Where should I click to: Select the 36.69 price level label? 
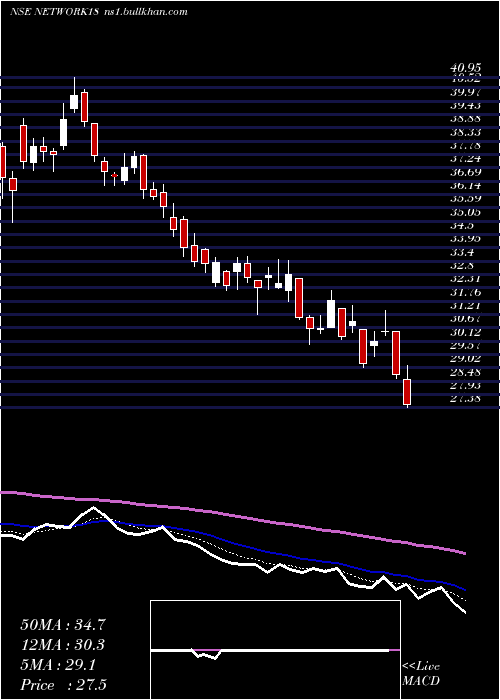(466, 172)
